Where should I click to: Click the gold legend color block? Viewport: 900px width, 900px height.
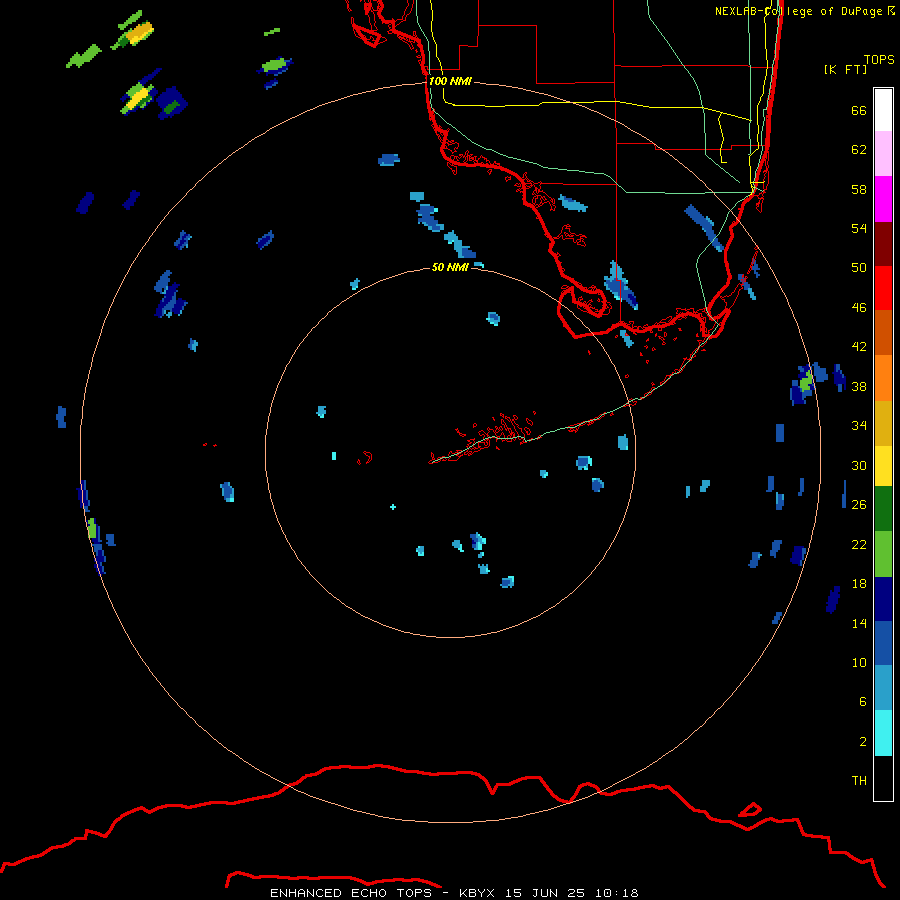pyautogui.click(x=883, y=423)
